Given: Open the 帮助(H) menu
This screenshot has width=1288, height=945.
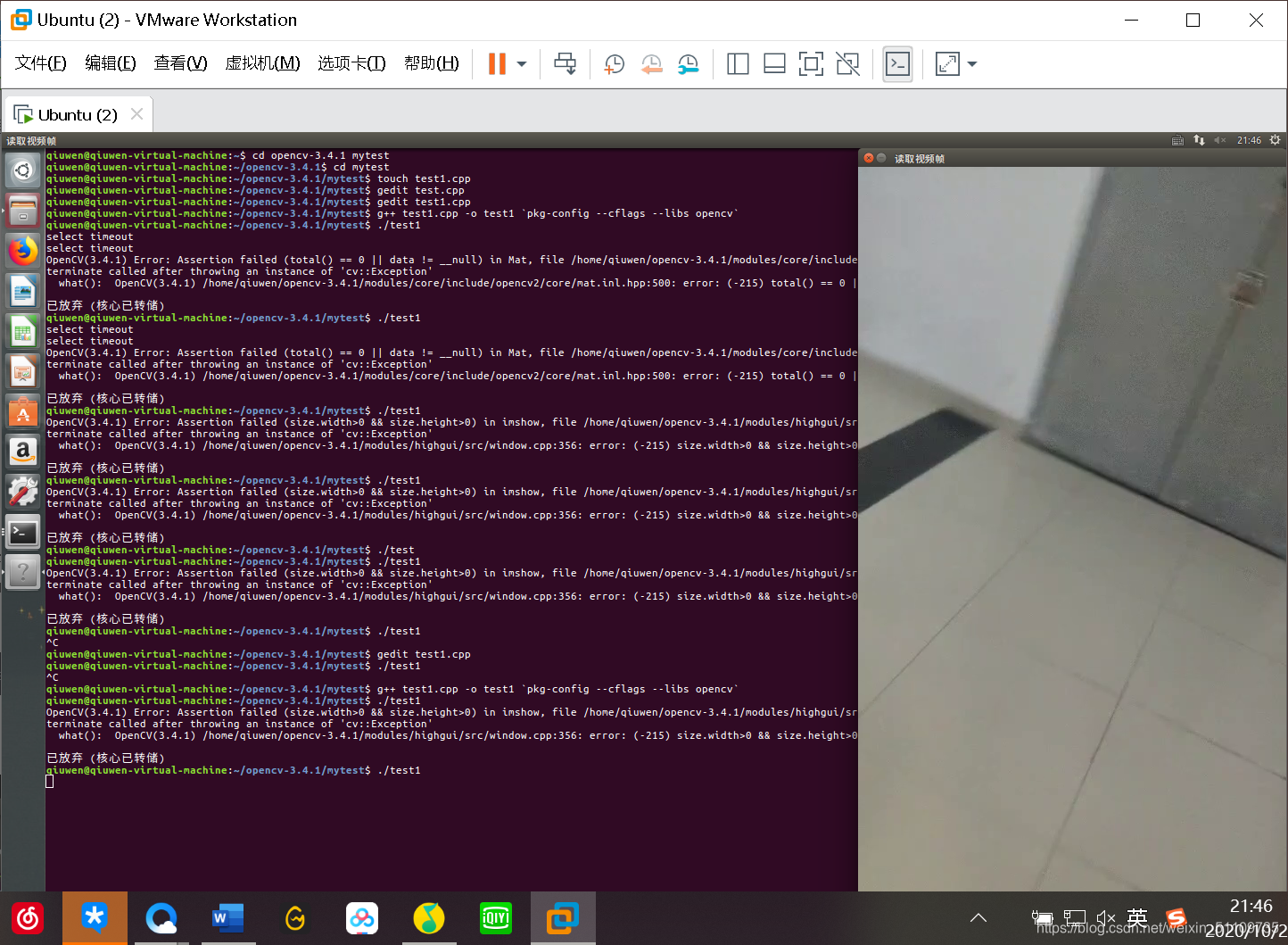Looking at the screenshot, I should 432,62.
